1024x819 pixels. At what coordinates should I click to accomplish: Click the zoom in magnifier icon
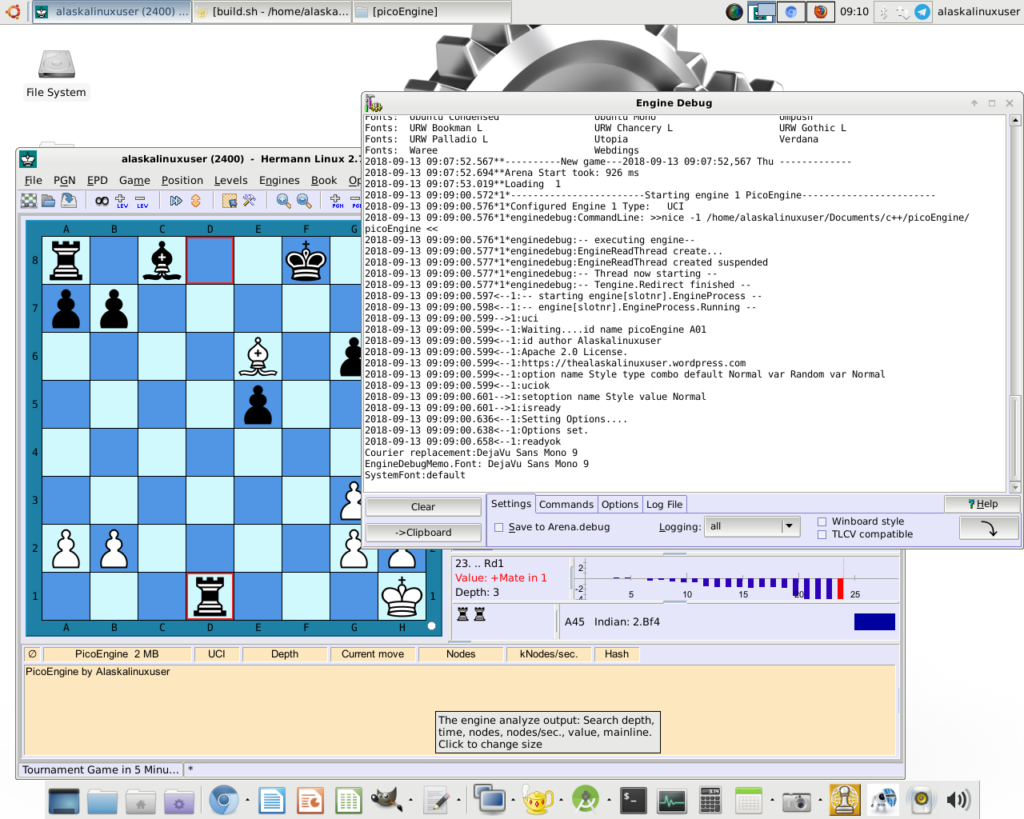click(284, 201)
